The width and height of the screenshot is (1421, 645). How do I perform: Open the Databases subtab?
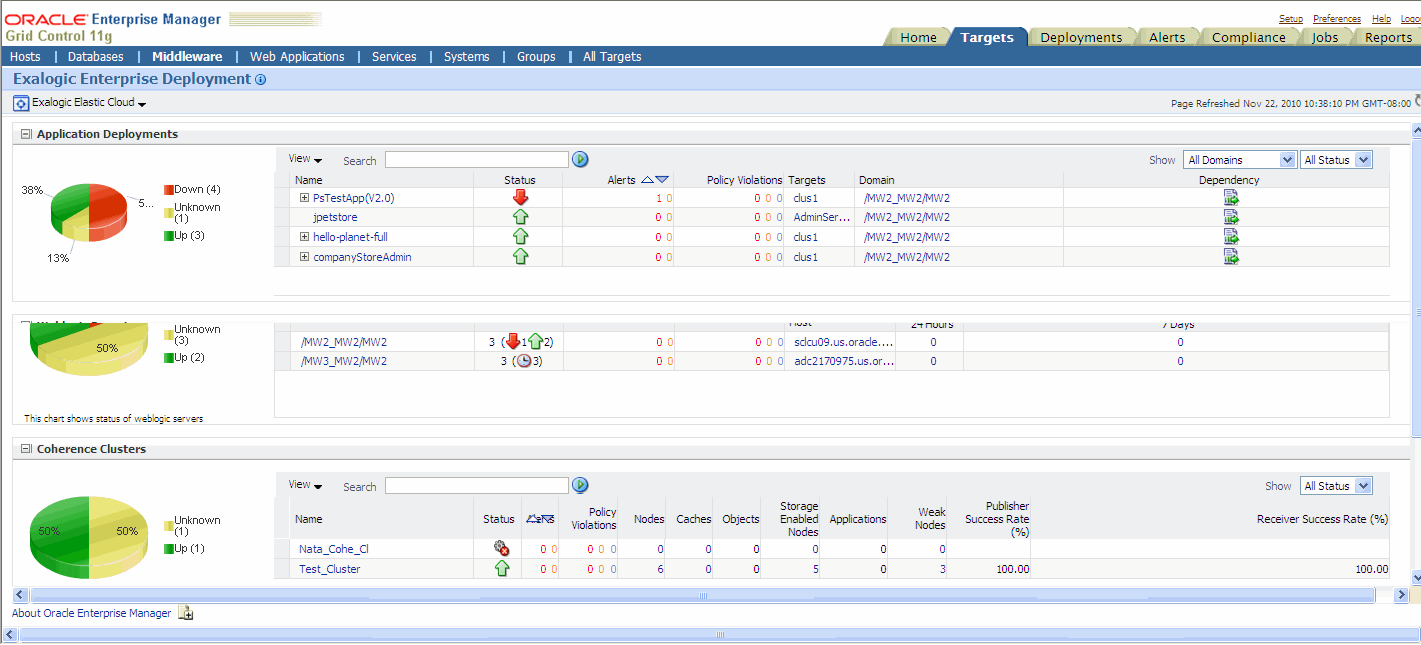click(x=96, y=57)
